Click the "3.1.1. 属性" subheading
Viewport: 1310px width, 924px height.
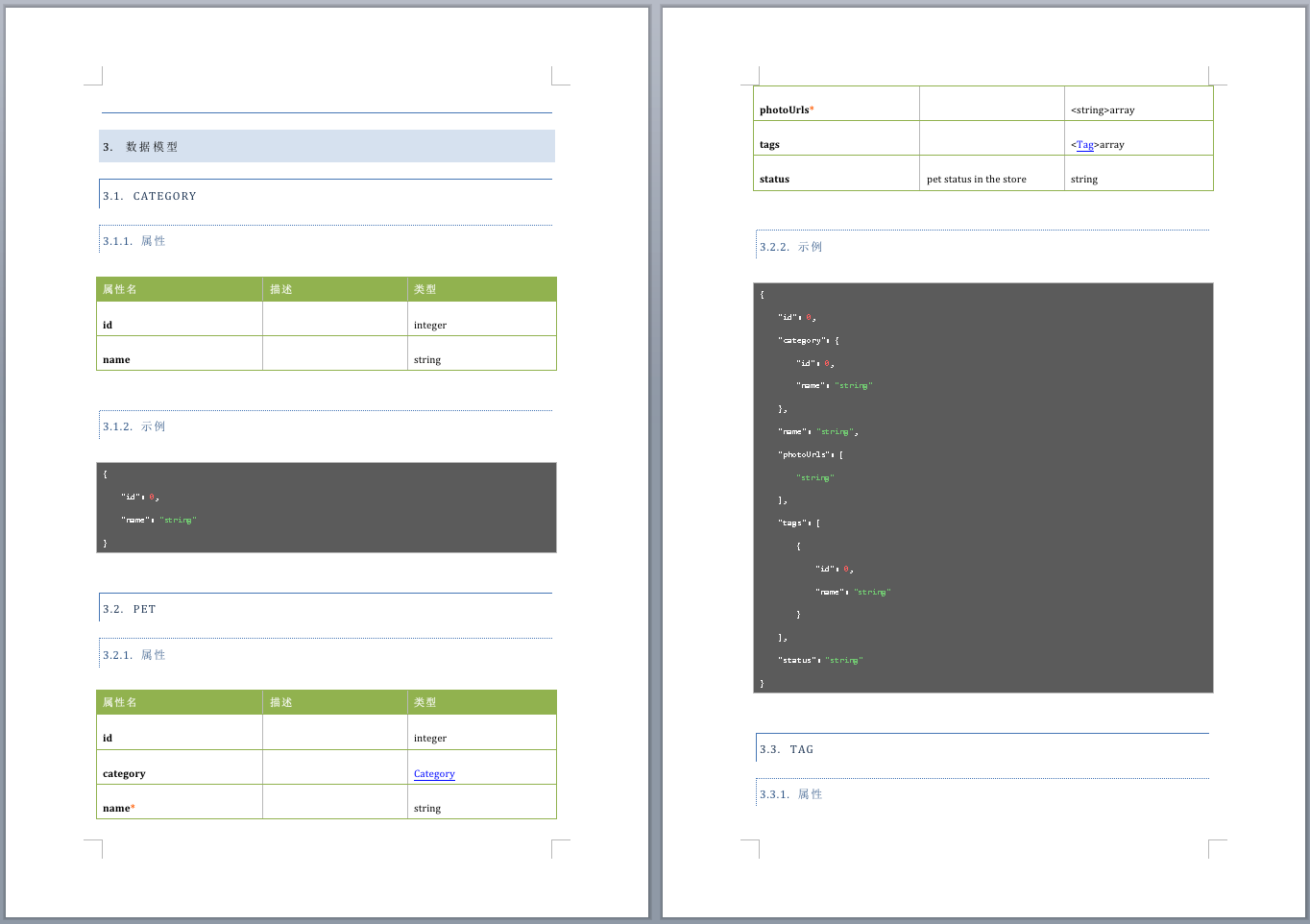tap(134, 241)
